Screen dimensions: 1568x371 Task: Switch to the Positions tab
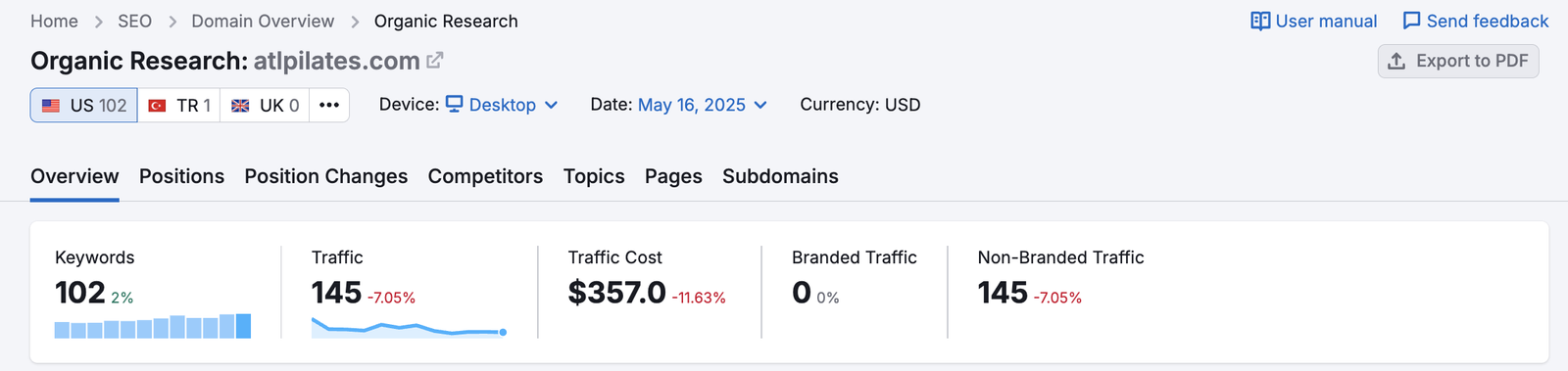click(181, 176)
